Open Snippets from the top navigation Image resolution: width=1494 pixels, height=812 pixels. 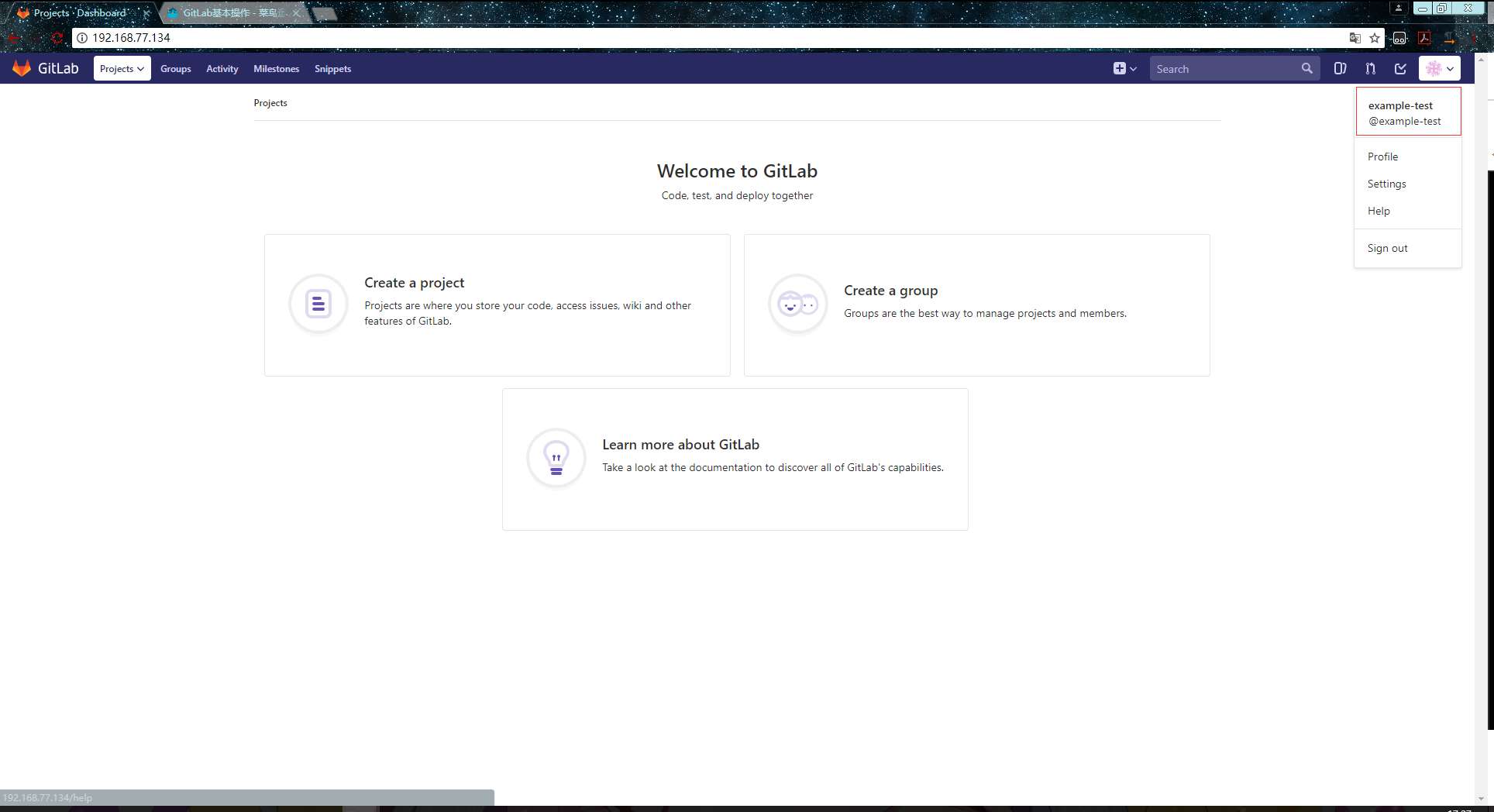tap(333, 69)
